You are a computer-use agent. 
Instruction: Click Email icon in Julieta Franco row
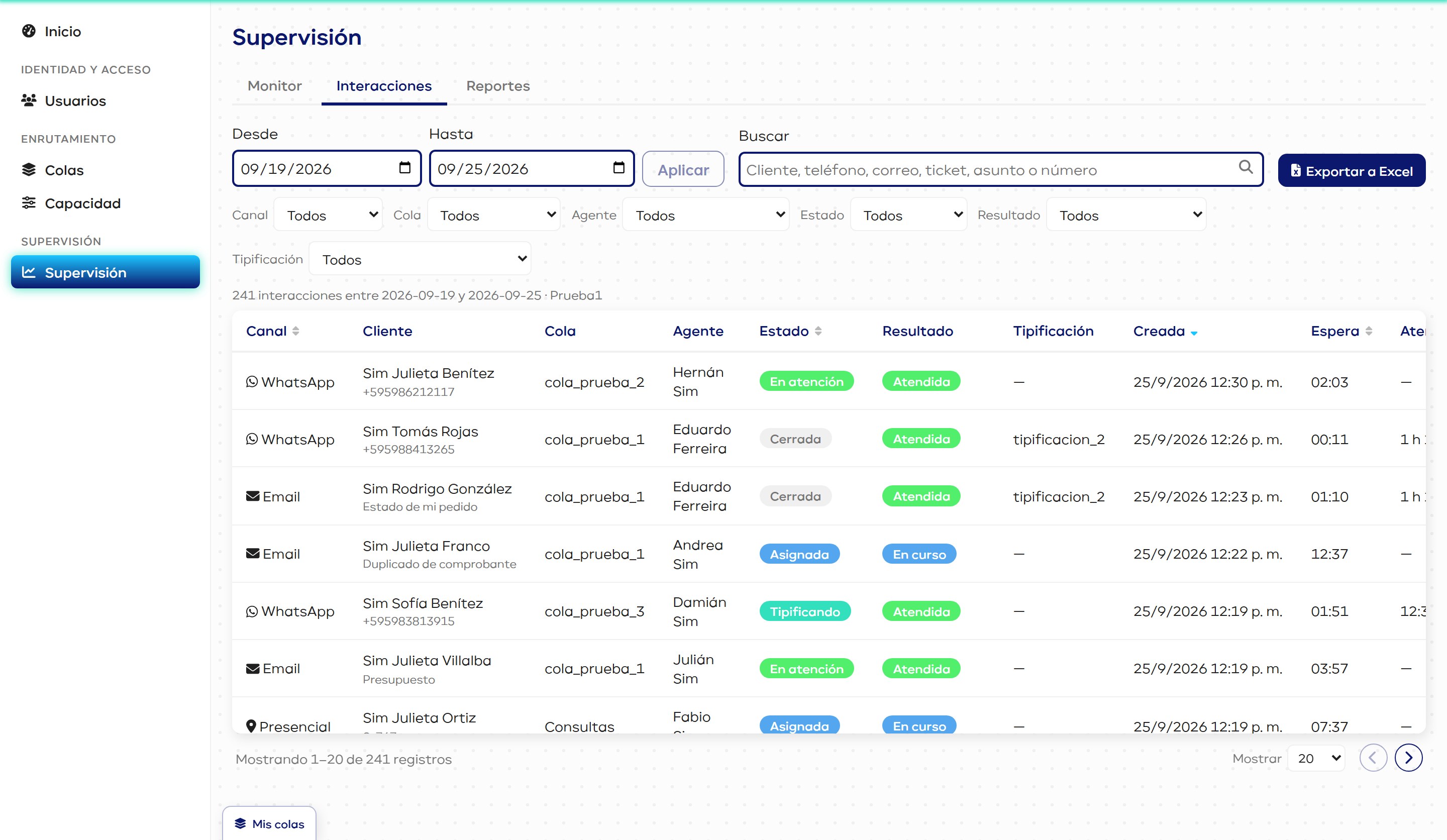pyautogui.click(x=253, y=554)
